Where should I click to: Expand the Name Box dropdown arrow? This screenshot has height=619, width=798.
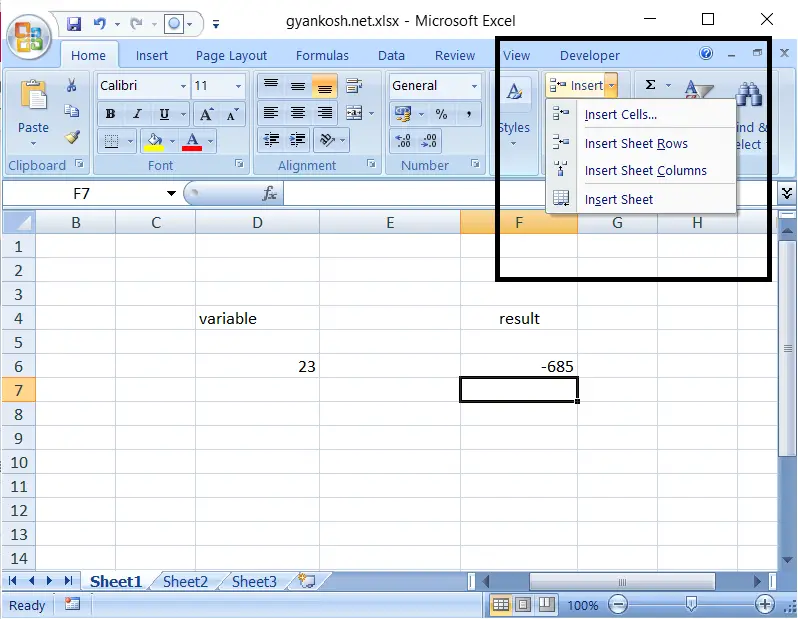click(172, 193)
